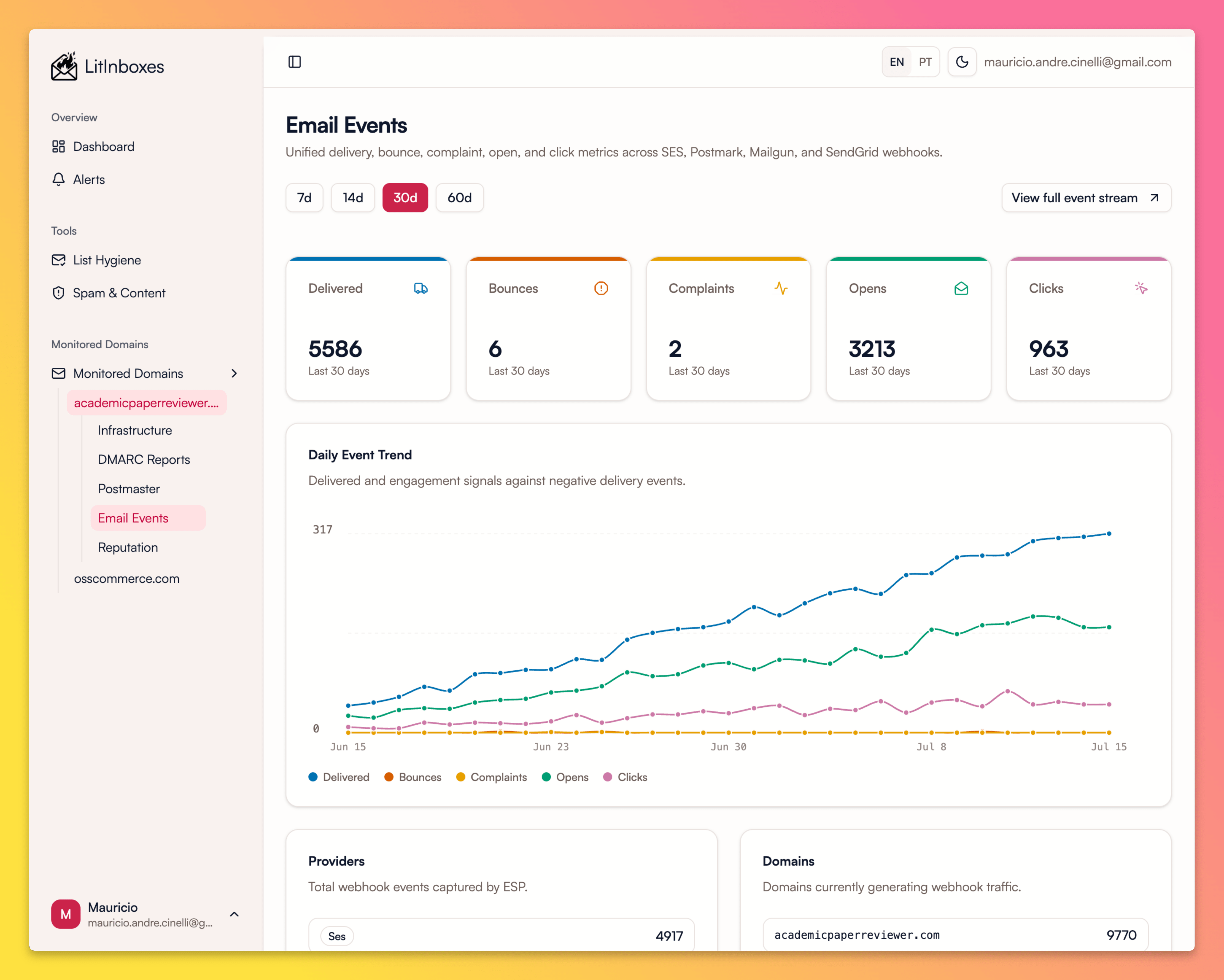Click the Email Events page title
1224x980 pixels.
[x=346, y=125]
